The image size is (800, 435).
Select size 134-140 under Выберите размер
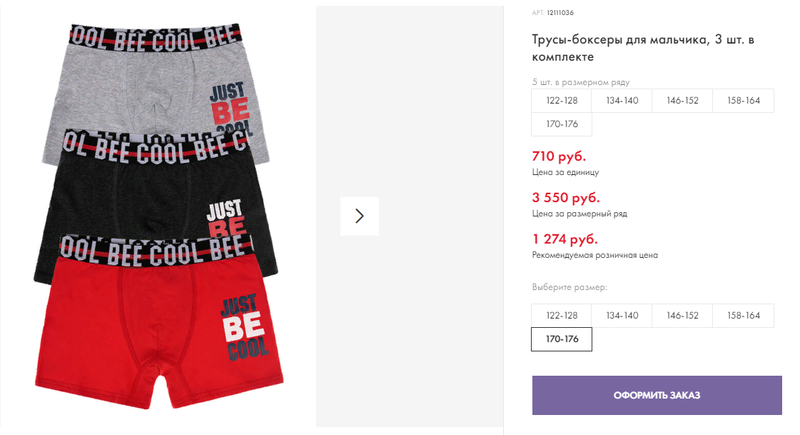622,316
